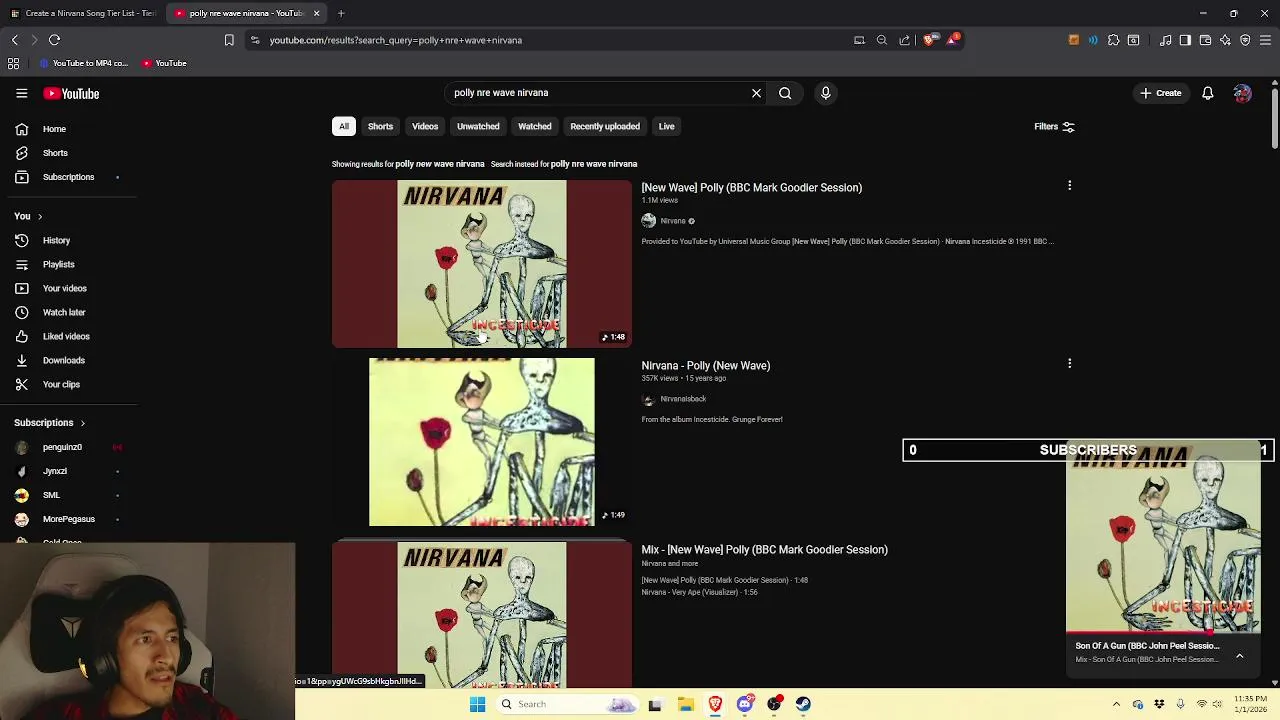Open browser music note media control
Image resolution: width=1280 pixels, height=720 pixels.
coord(1165,40)
